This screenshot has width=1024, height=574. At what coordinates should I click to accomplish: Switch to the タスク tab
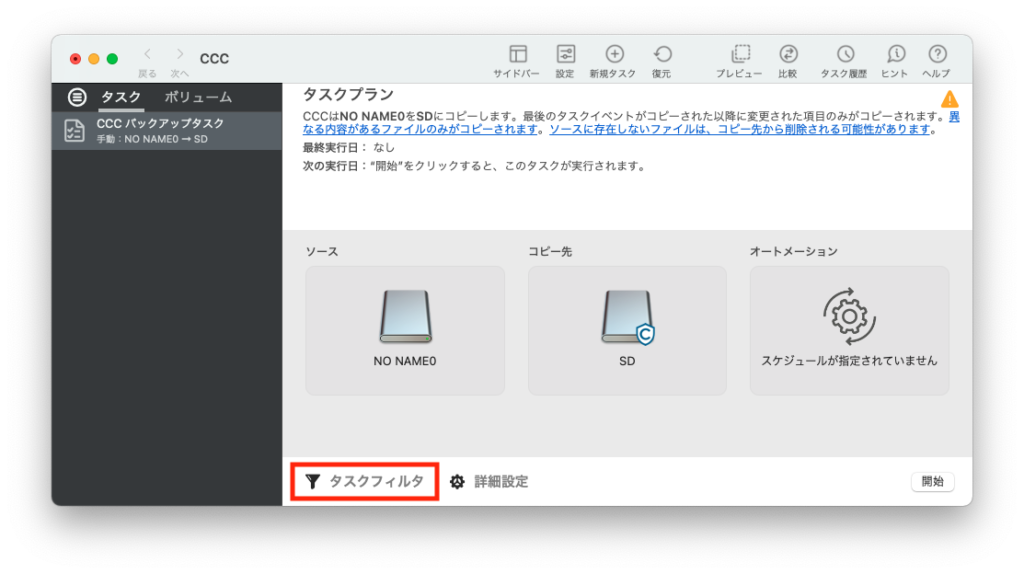121,97
